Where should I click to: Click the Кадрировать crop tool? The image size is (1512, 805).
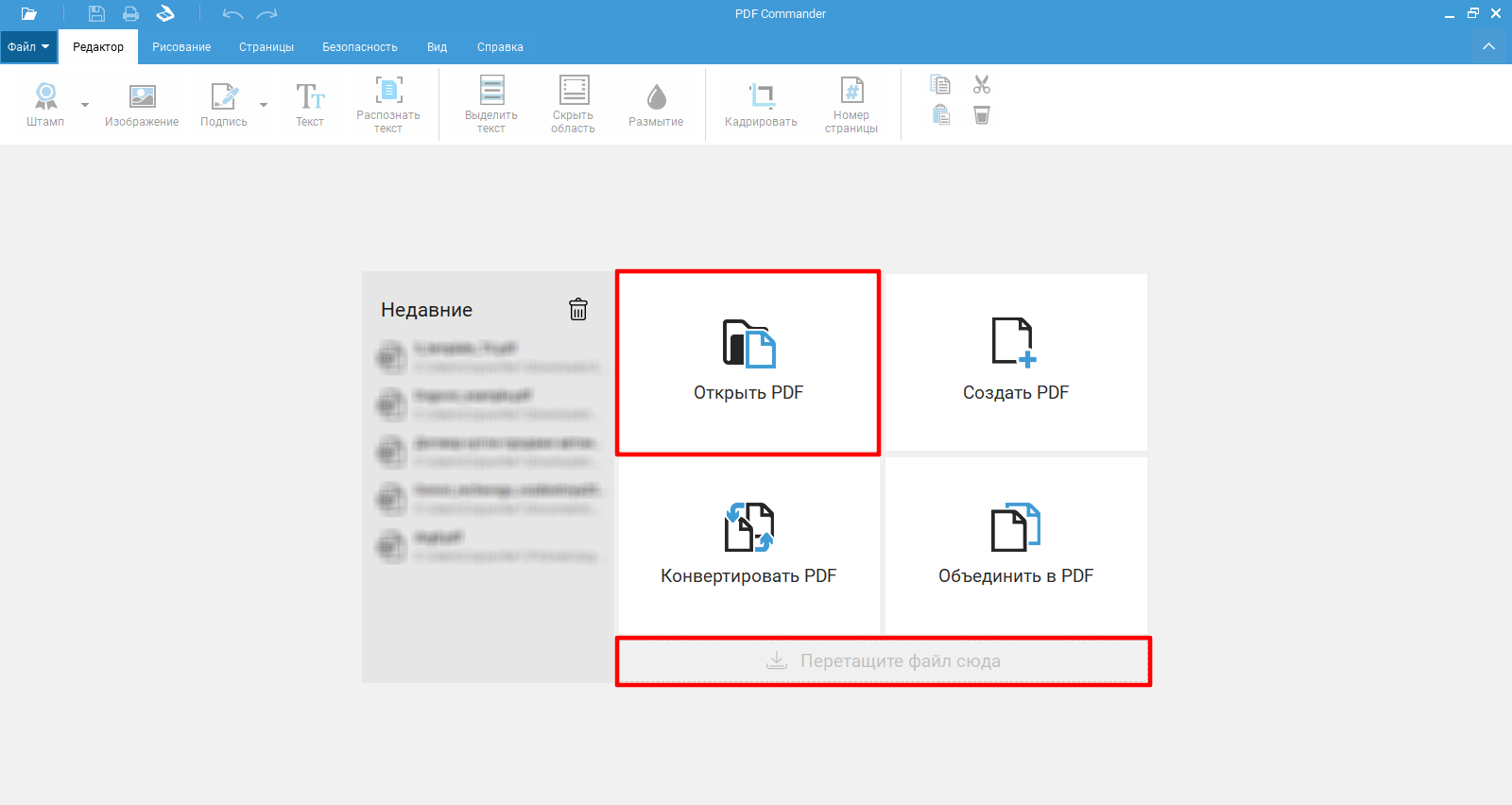pos(761,105)
